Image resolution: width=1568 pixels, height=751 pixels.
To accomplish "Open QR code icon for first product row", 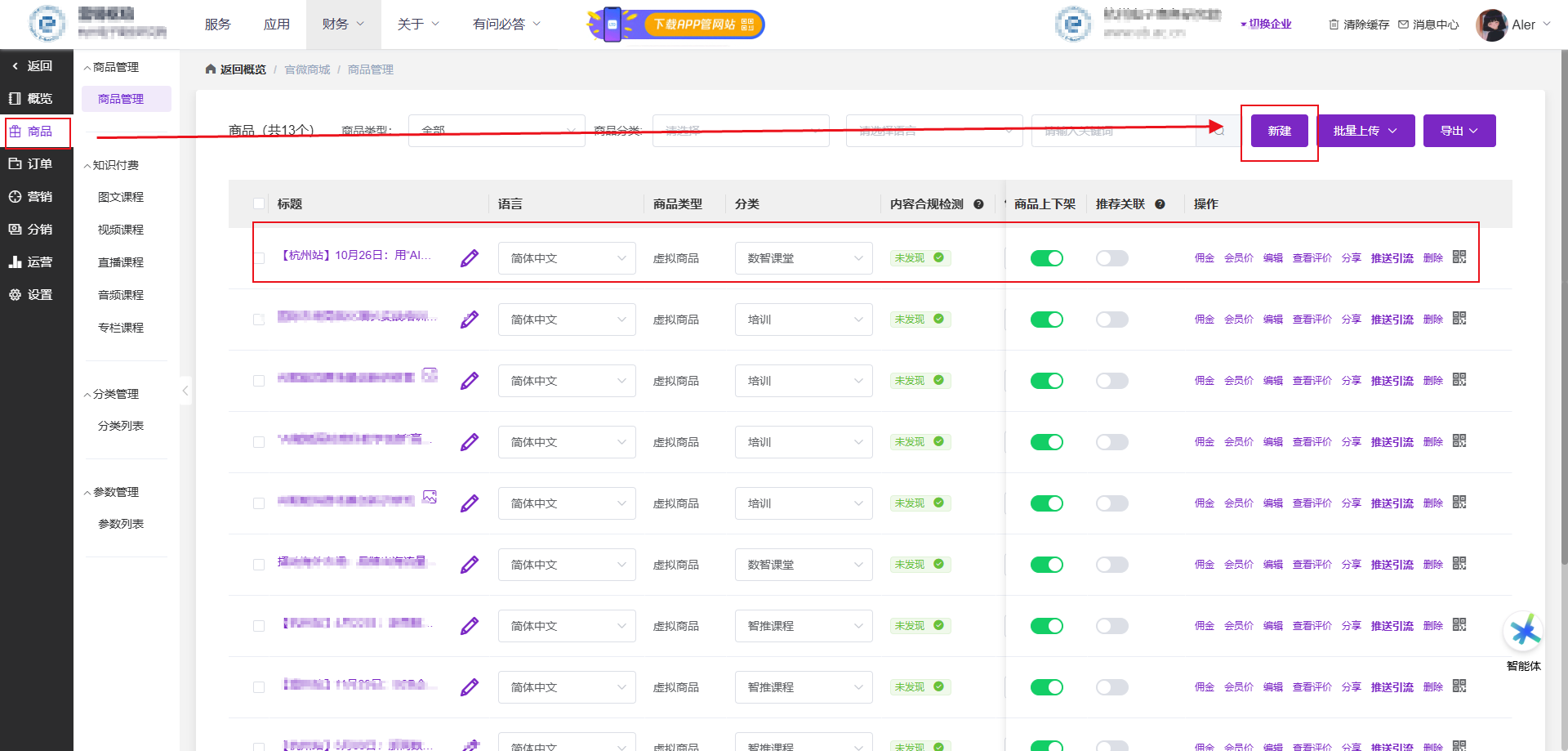I will [x=1459, y=257].
